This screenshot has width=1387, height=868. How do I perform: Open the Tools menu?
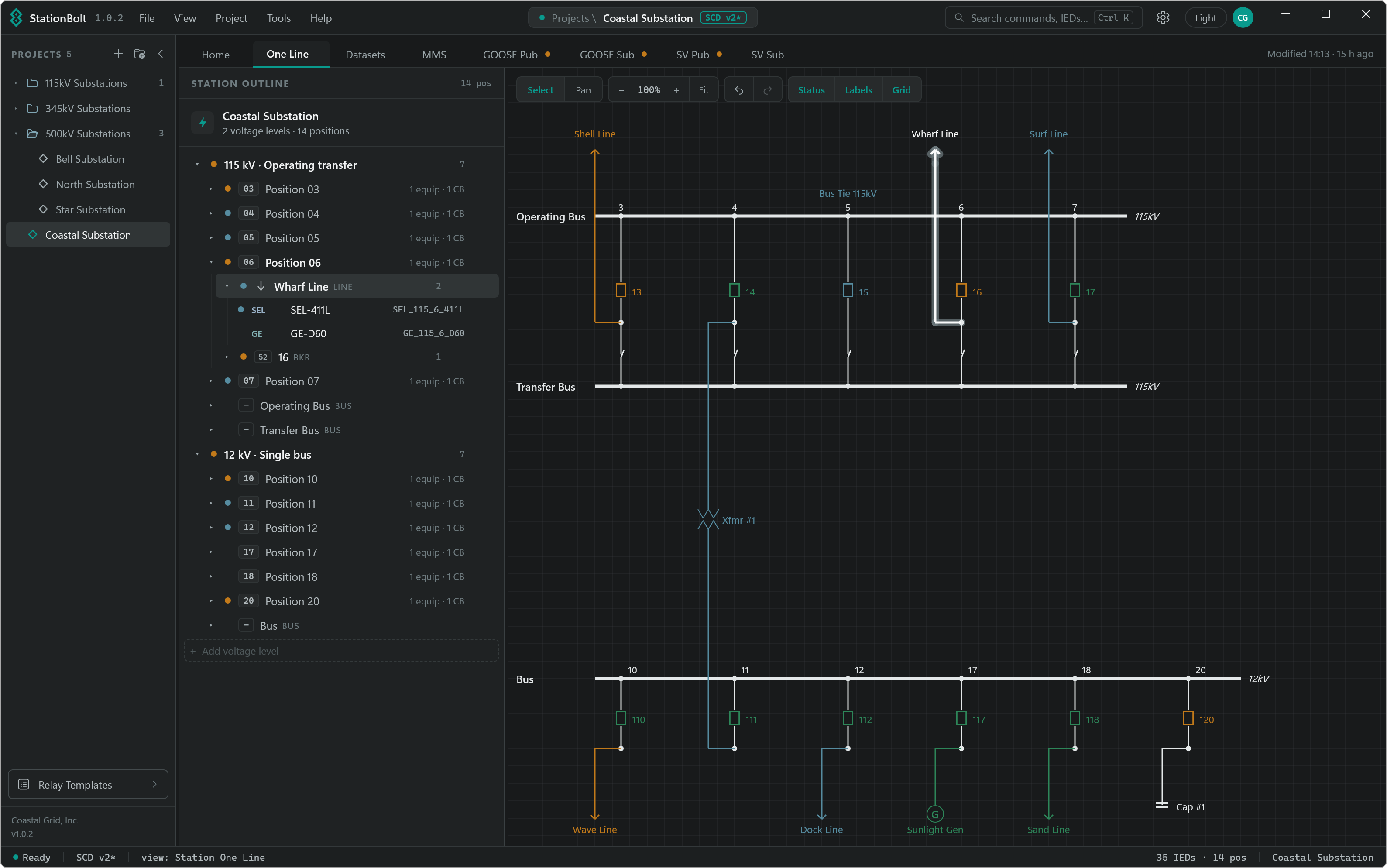tap(278, 18)
